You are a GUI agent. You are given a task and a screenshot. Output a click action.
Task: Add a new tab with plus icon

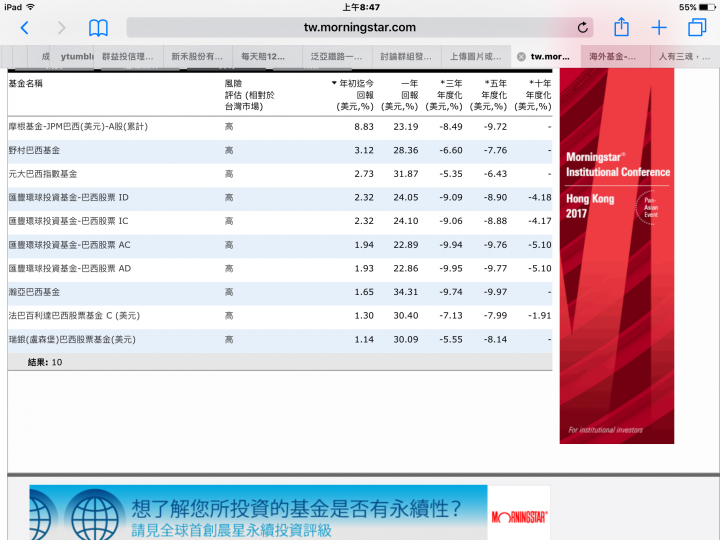(x=659, y=28)
